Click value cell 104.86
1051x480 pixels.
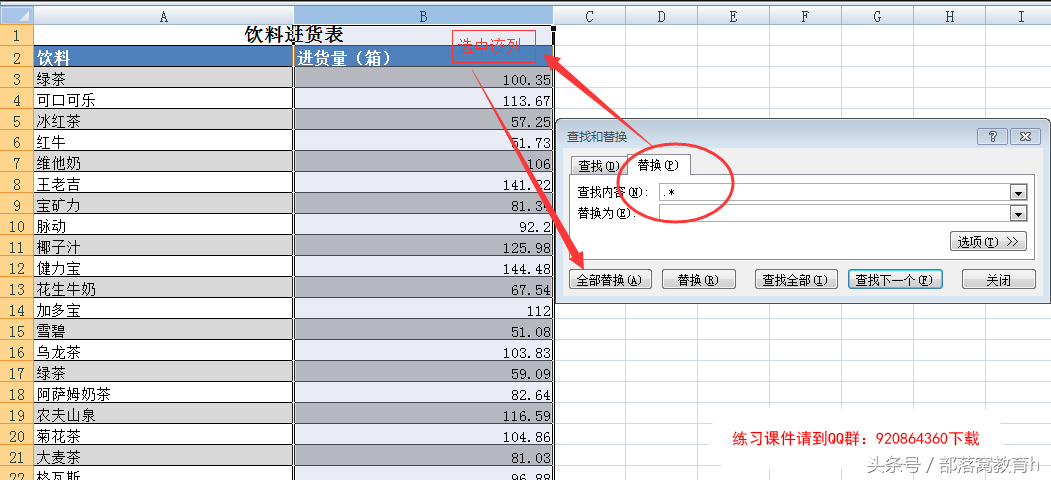(424, 436)
